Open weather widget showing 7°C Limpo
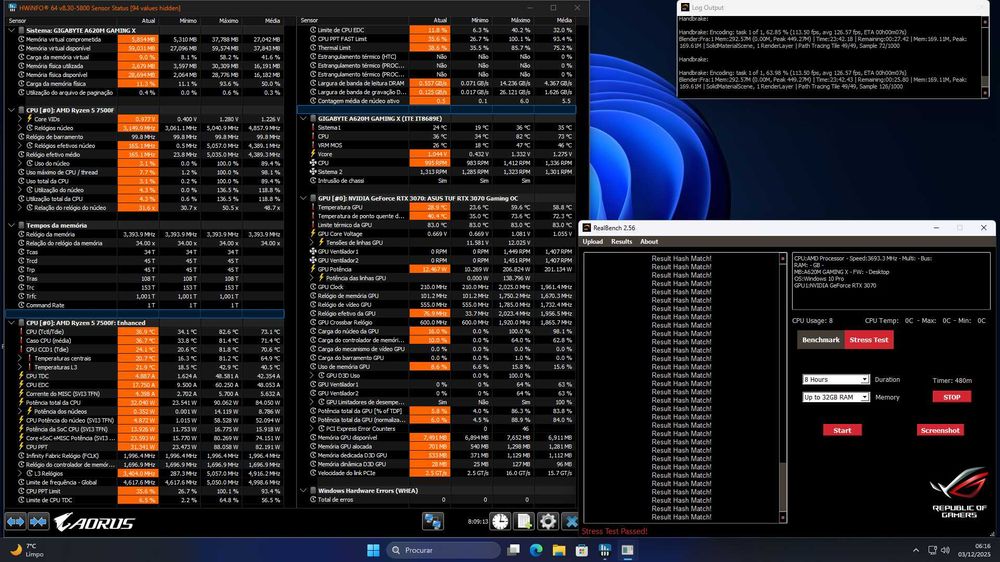The width and height of the screenshot is (1000, 562). (x=27, y=550)
